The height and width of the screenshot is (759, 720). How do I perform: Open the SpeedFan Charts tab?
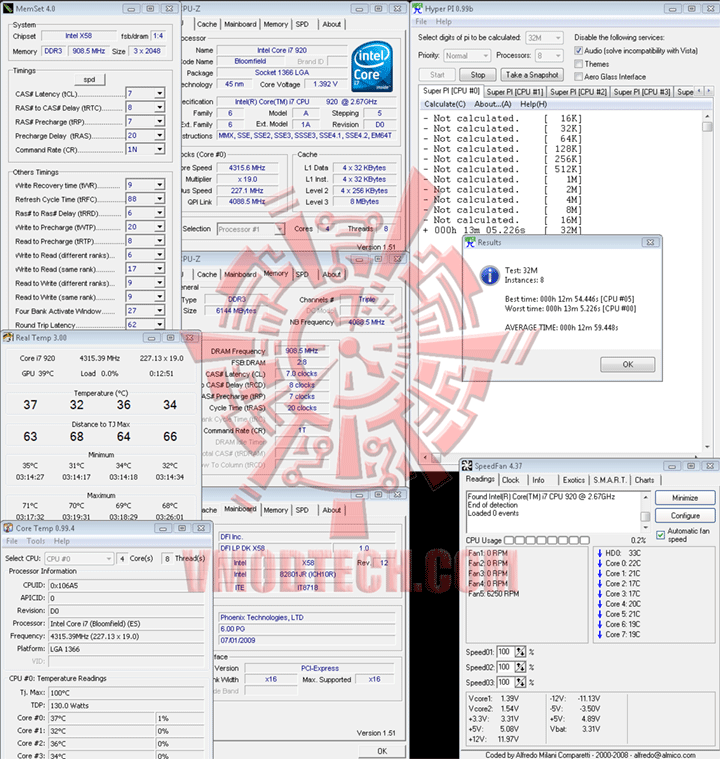(x=644, y=480)
